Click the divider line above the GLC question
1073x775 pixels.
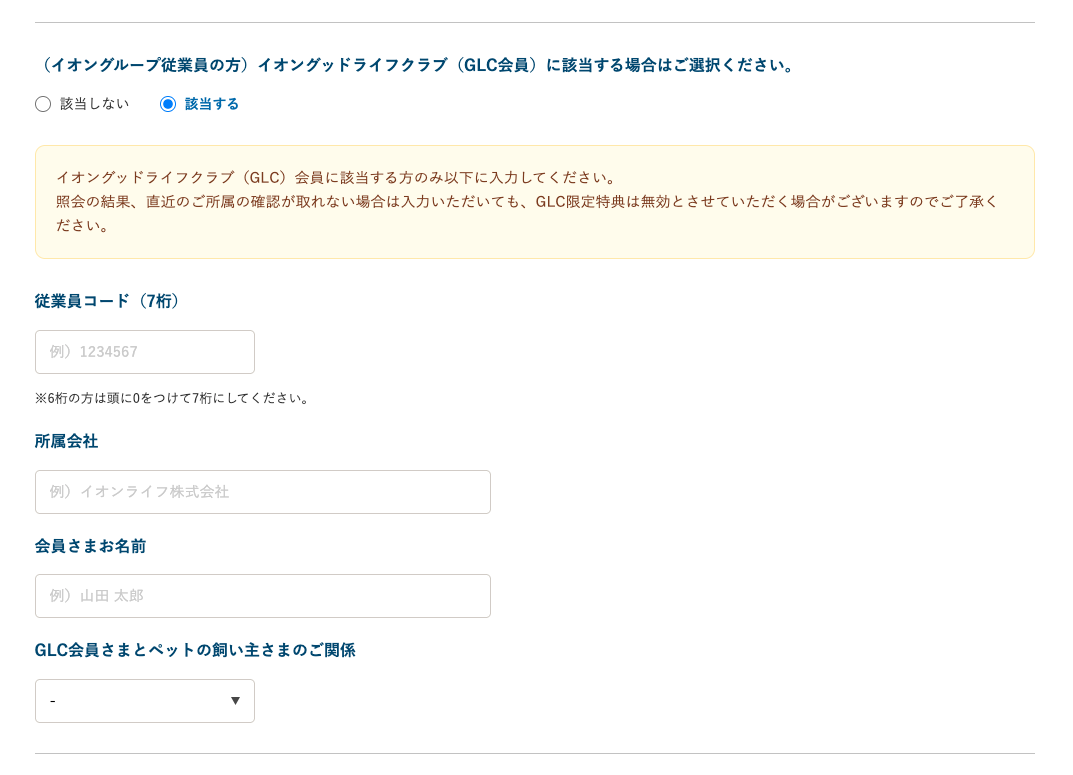(x=535, y=23)
